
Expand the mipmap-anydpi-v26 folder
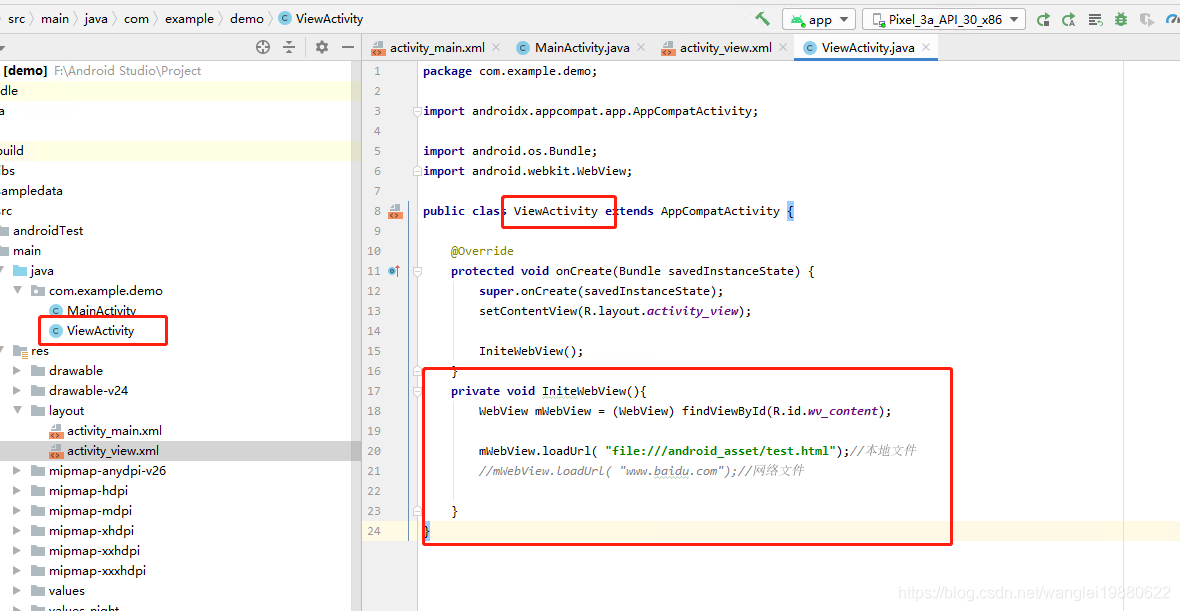tap(17, 471)
